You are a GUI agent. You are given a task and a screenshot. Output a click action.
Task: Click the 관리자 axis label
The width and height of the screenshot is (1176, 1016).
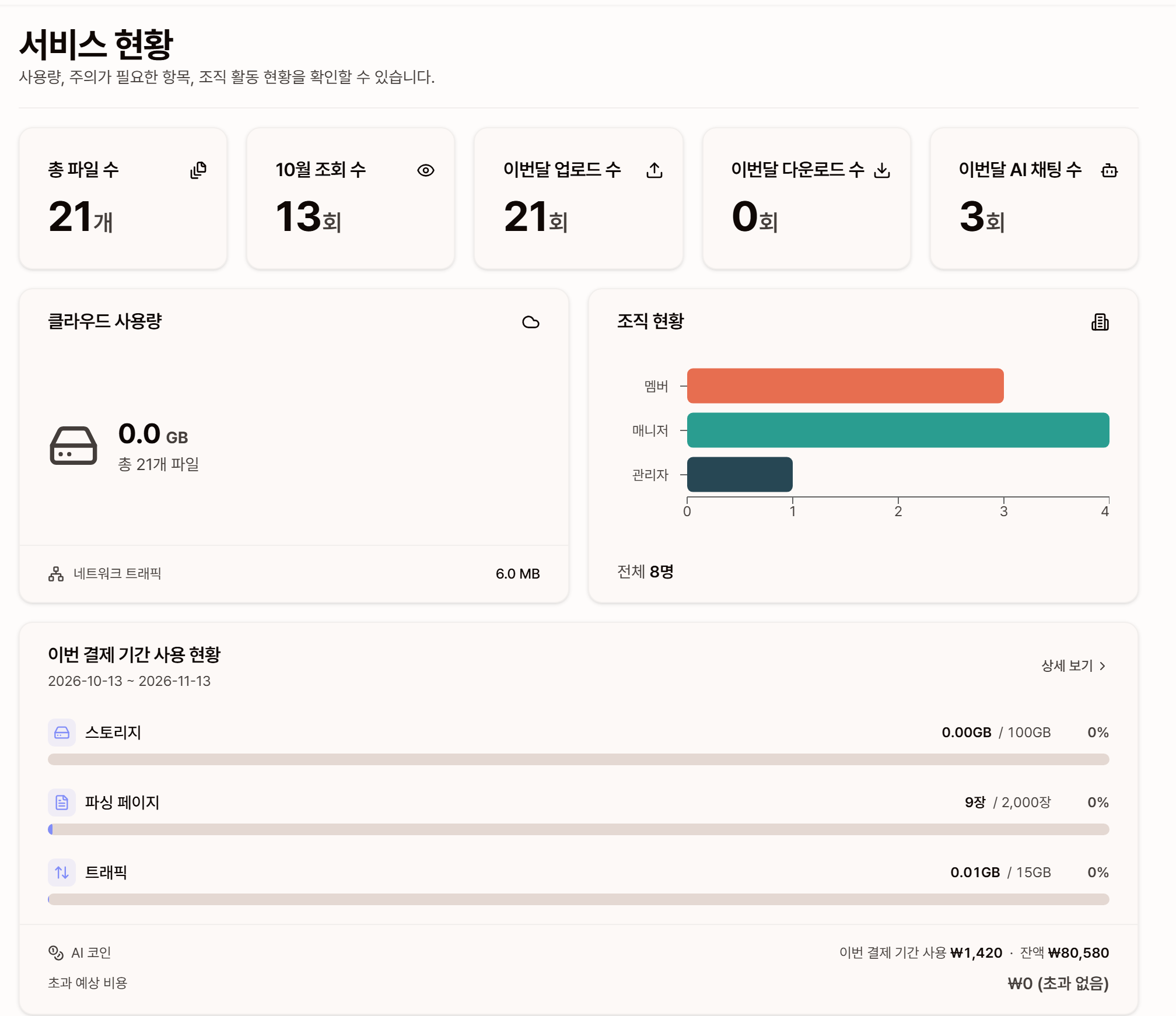pyautogui.click(x=650, y=475)
